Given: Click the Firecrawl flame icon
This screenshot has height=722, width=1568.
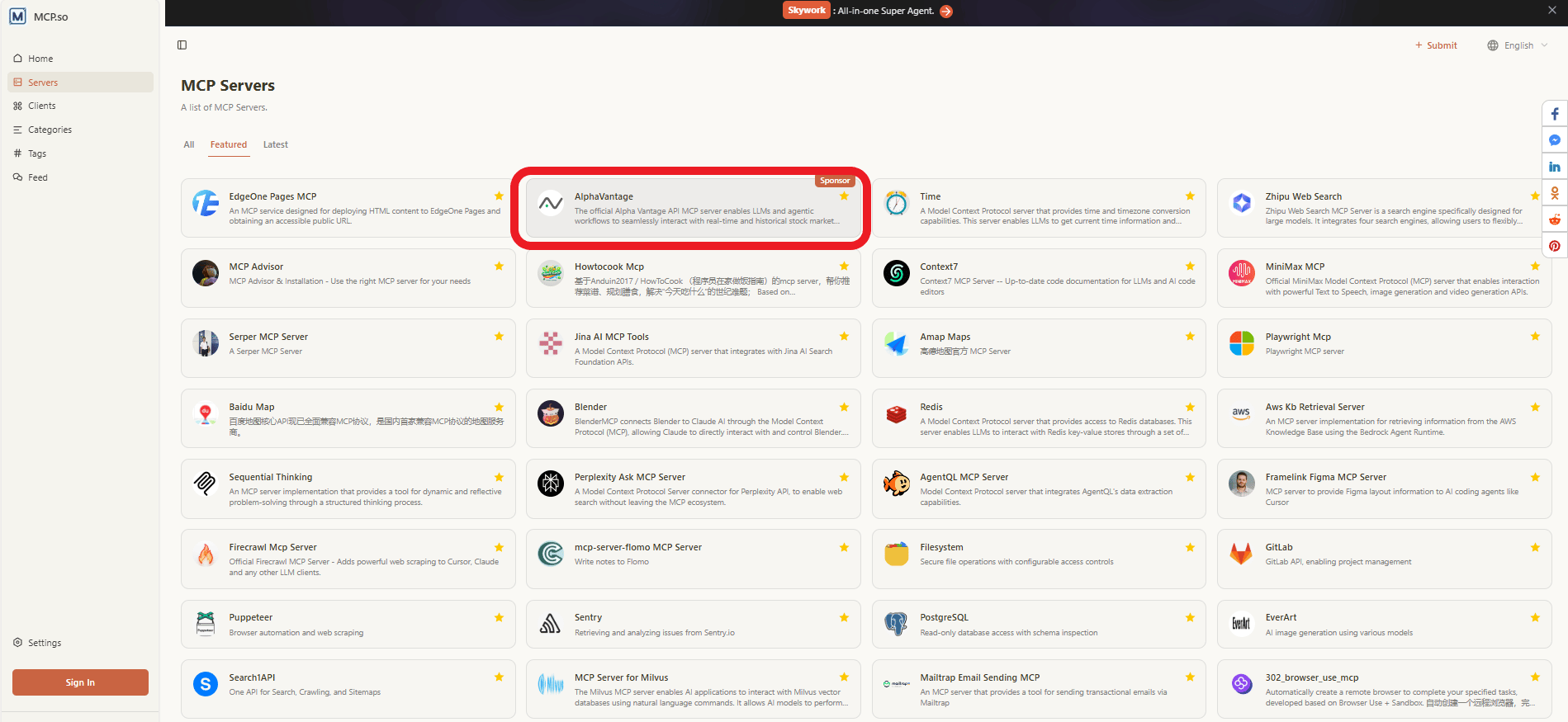Looking at the screenshot, I should pos(206,554).
